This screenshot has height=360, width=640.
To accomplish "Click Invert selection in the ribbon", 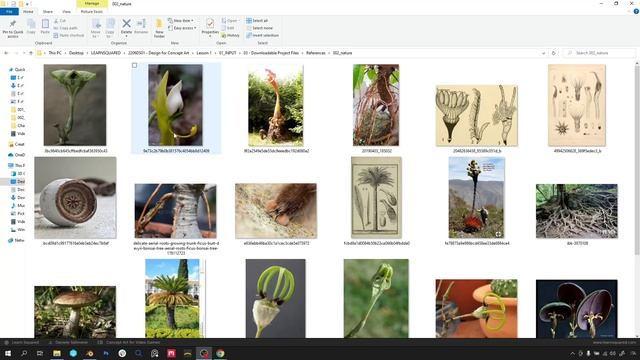I will [x=262, y=36].
